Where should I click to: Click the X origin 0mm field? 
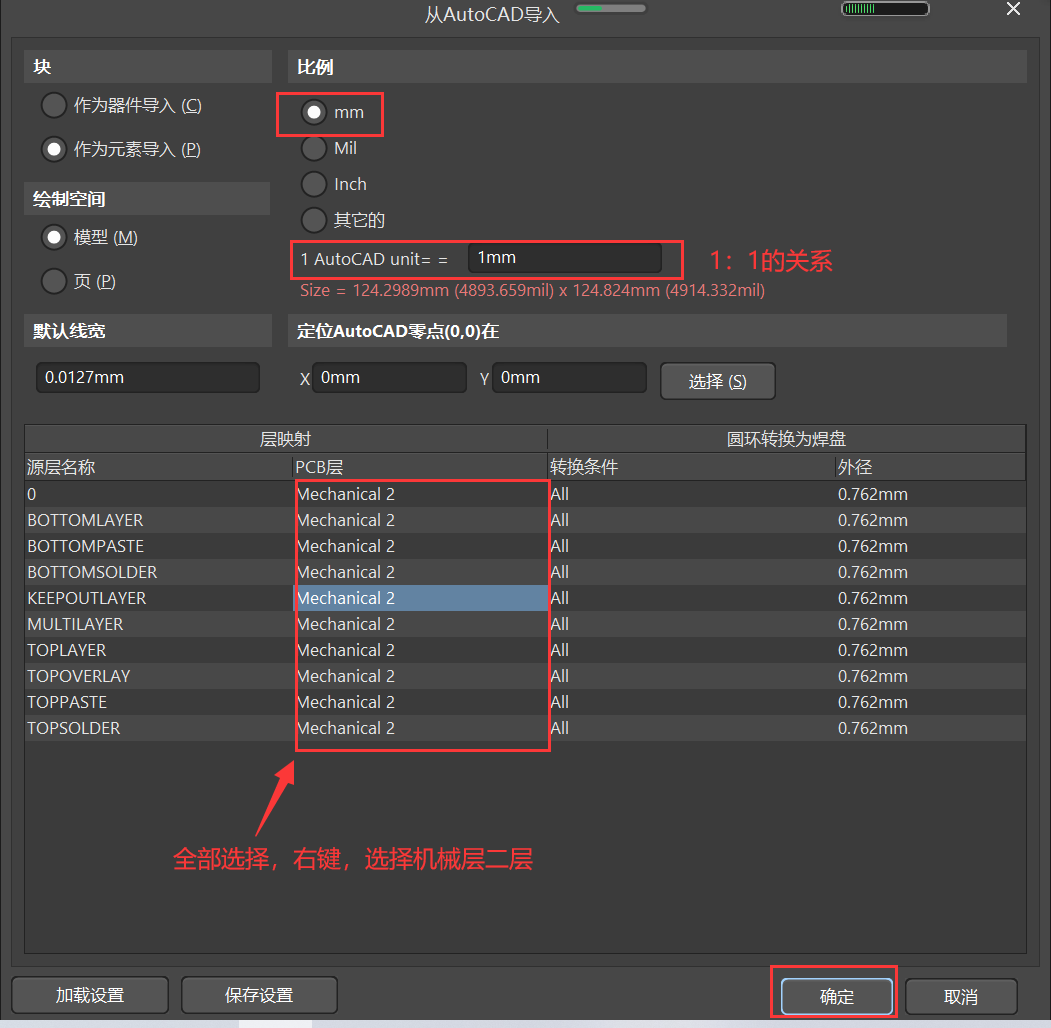389,377
